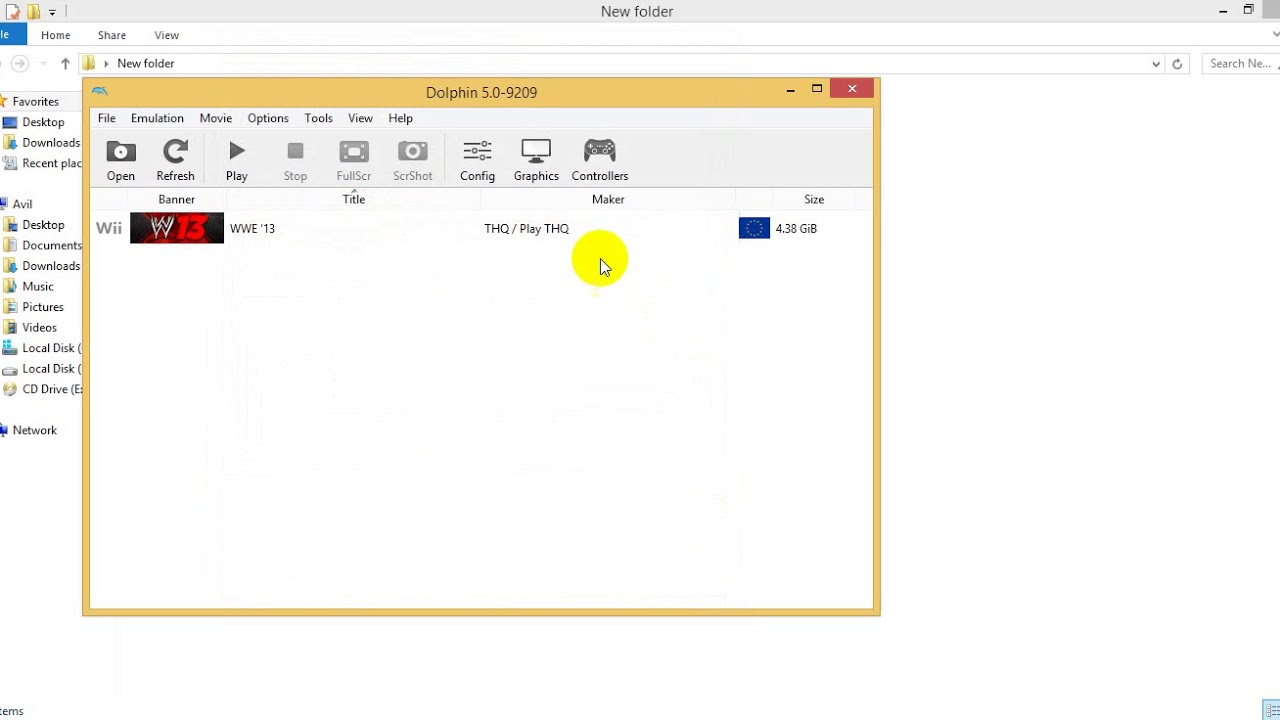Minimize the Dolphin window

[790, 90]
